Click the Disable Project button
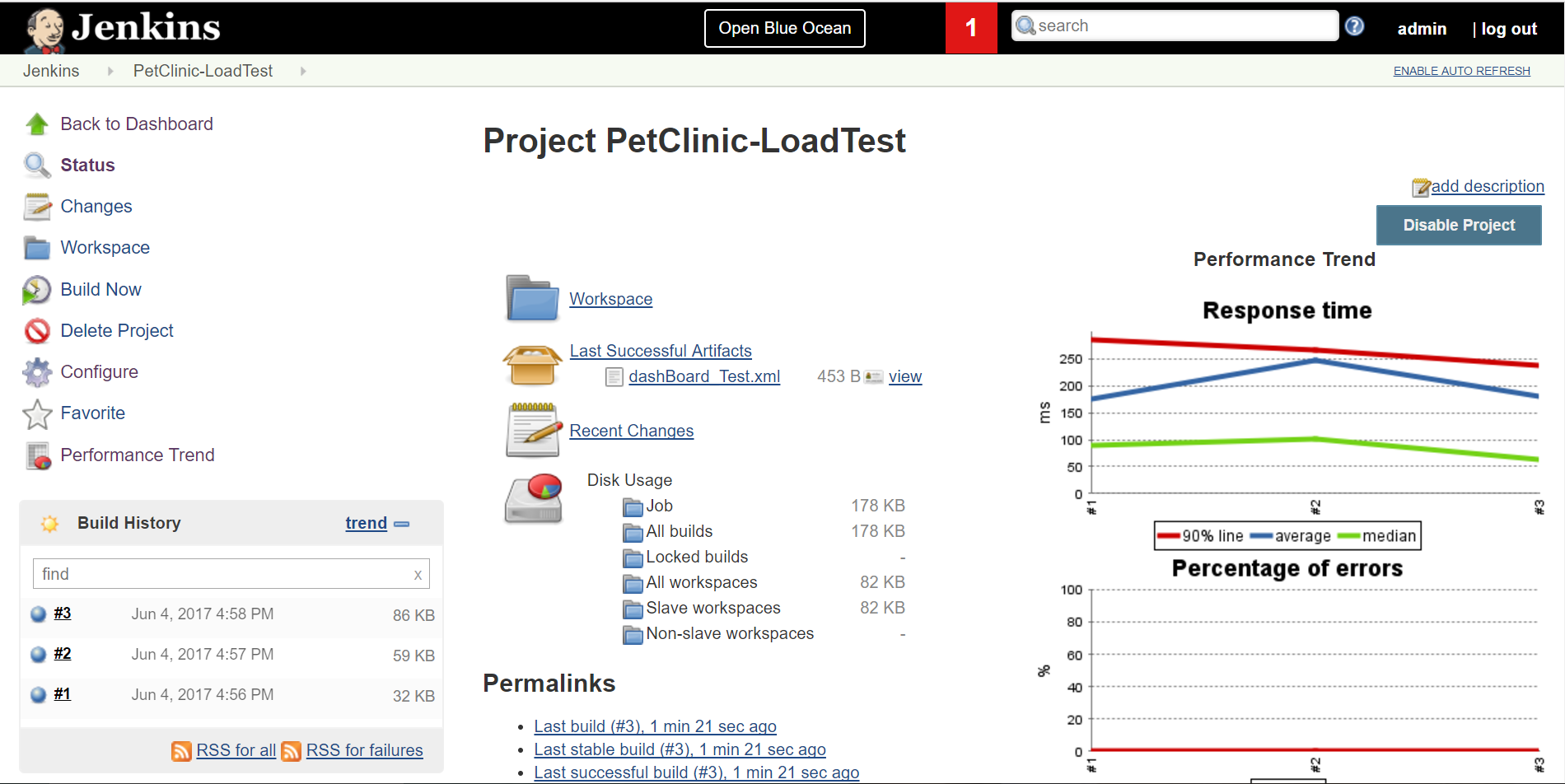 click(x=1459, y=225)
